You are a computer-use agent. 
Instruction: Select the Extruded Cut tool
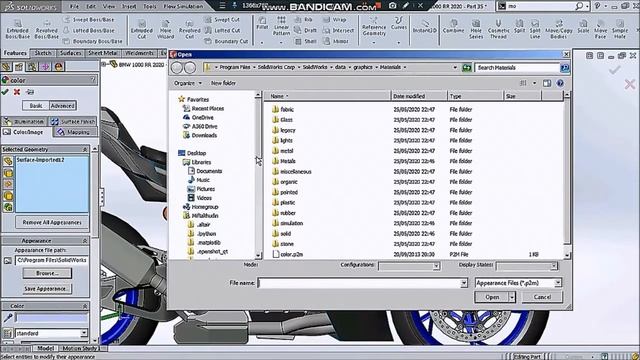(141, 29)
